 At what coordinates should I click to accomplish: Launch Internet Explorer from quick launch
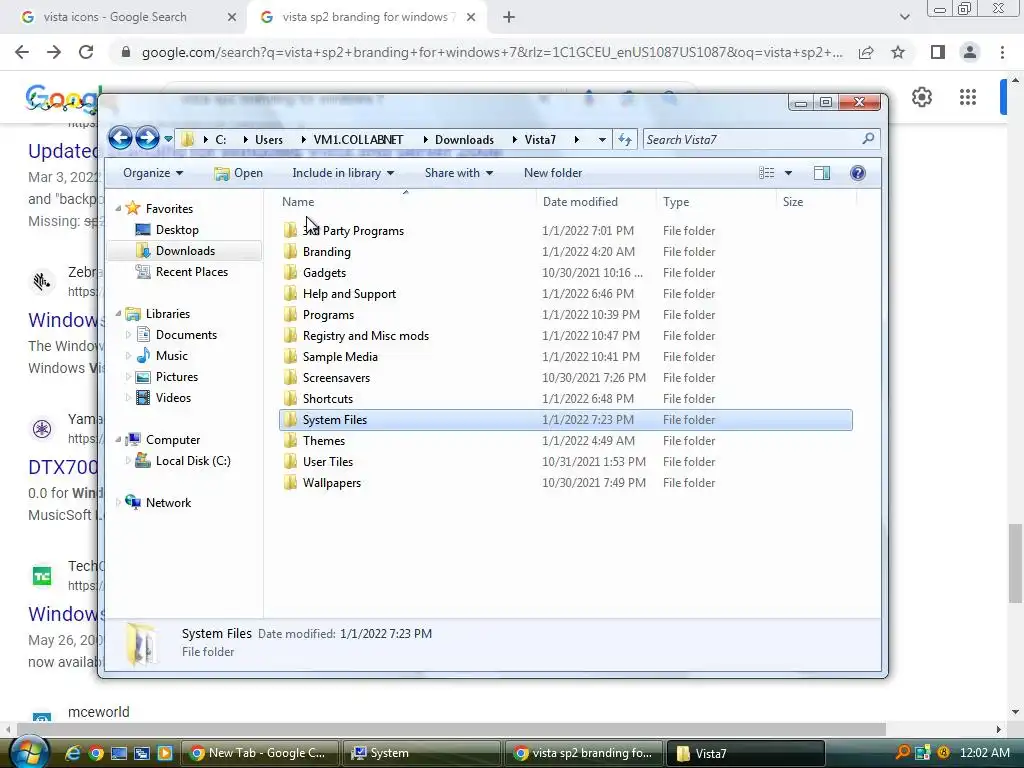coord(72,753)
